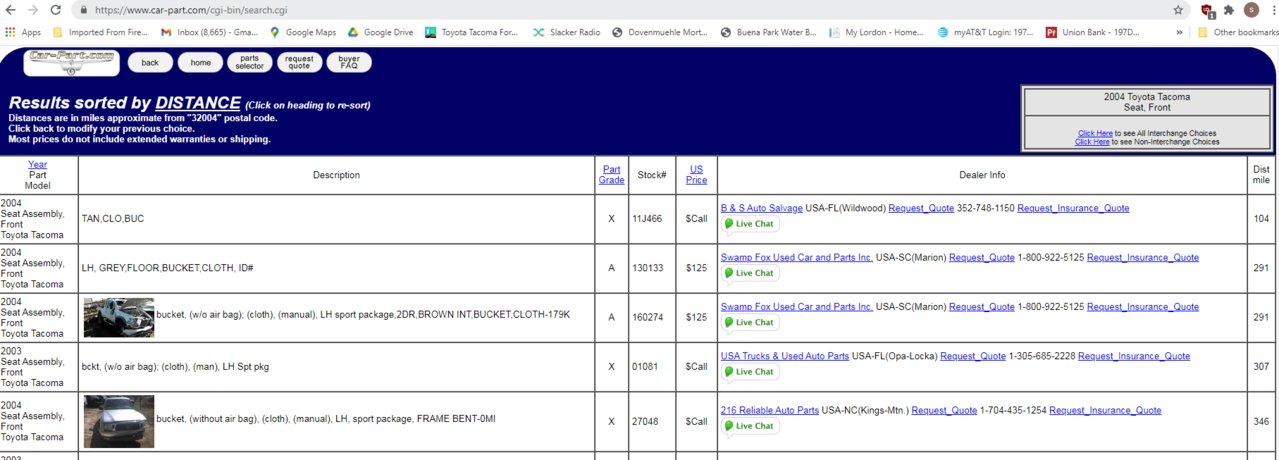Viewport: 1279px width, 460px height.
Task: Open the Toyota Tacoma Forum bookmark
Action: [x=472, y=32]
